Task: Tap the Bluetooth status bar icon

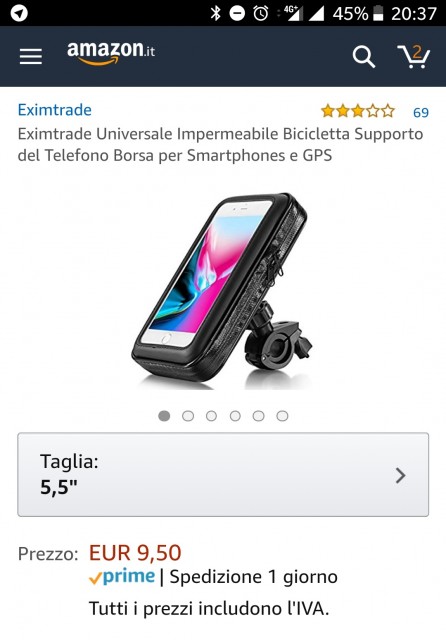Action: click(215, 13)
